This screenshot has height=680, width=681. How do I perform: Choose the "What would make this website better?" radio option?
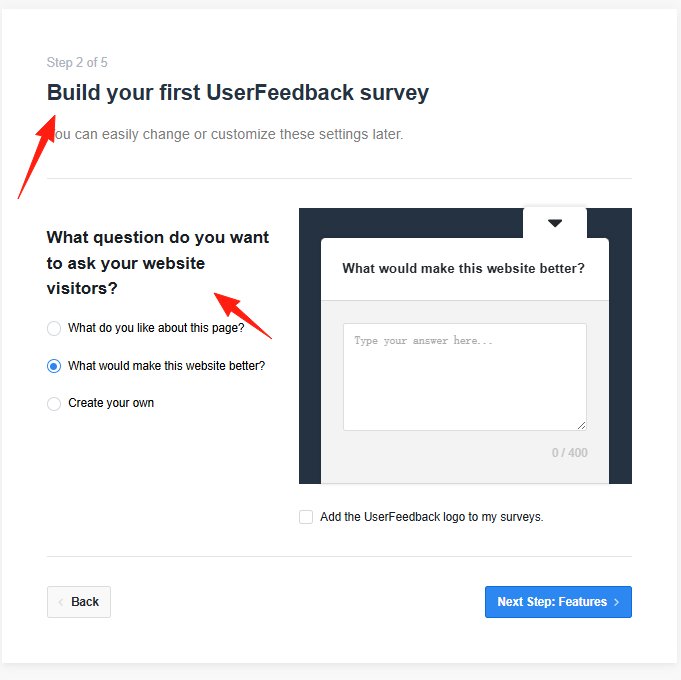pos(54,366)
